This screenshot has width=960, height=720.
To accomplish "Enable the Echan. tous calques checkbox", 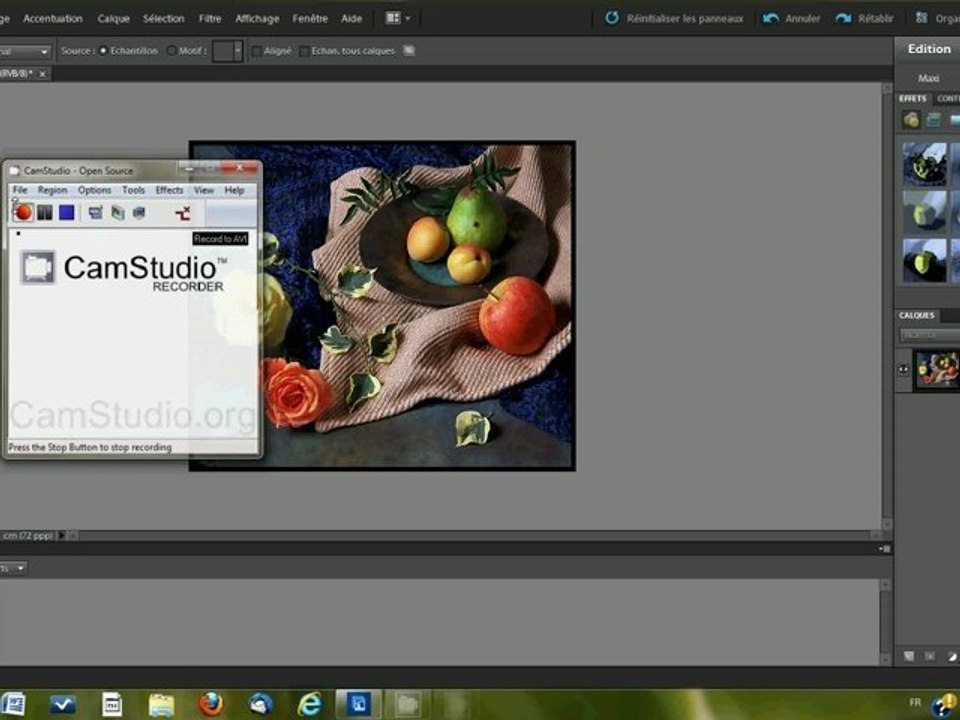I will point(304,51).
